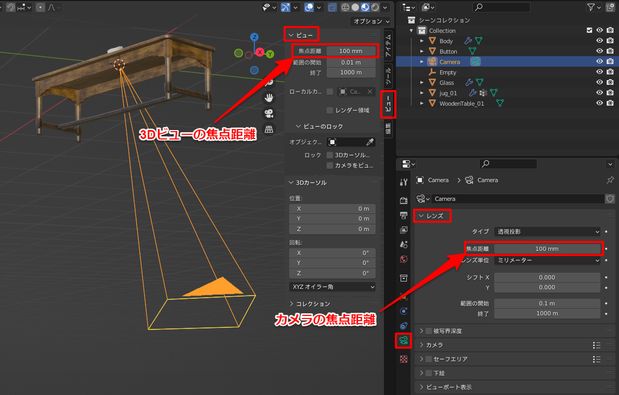619x395 pixels.
Task: Click the eyedropper beside オブジェクト field
Action: click(x=370, y=142)
